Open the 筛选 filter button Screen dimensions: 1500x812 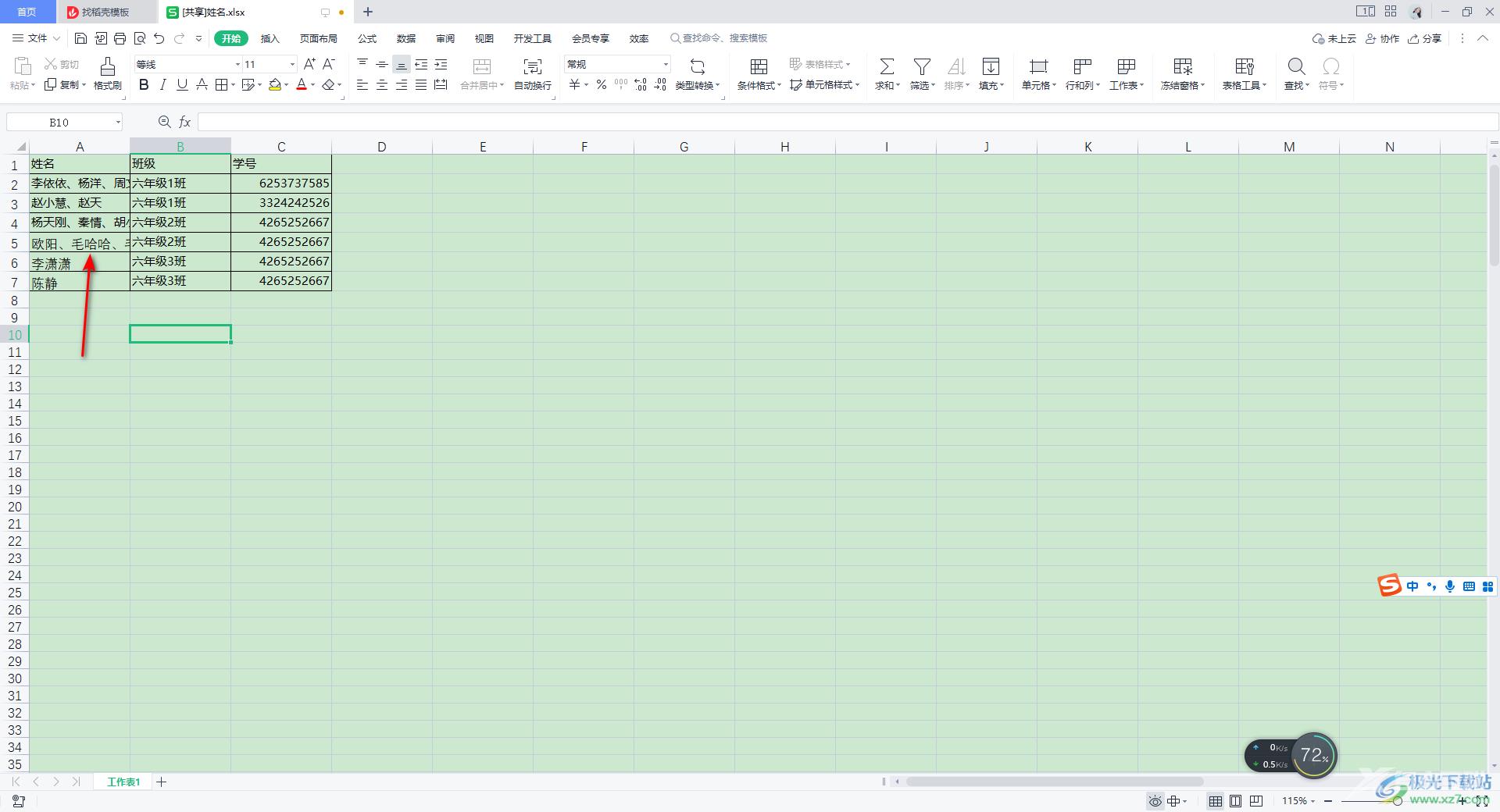tap(922, 74)
